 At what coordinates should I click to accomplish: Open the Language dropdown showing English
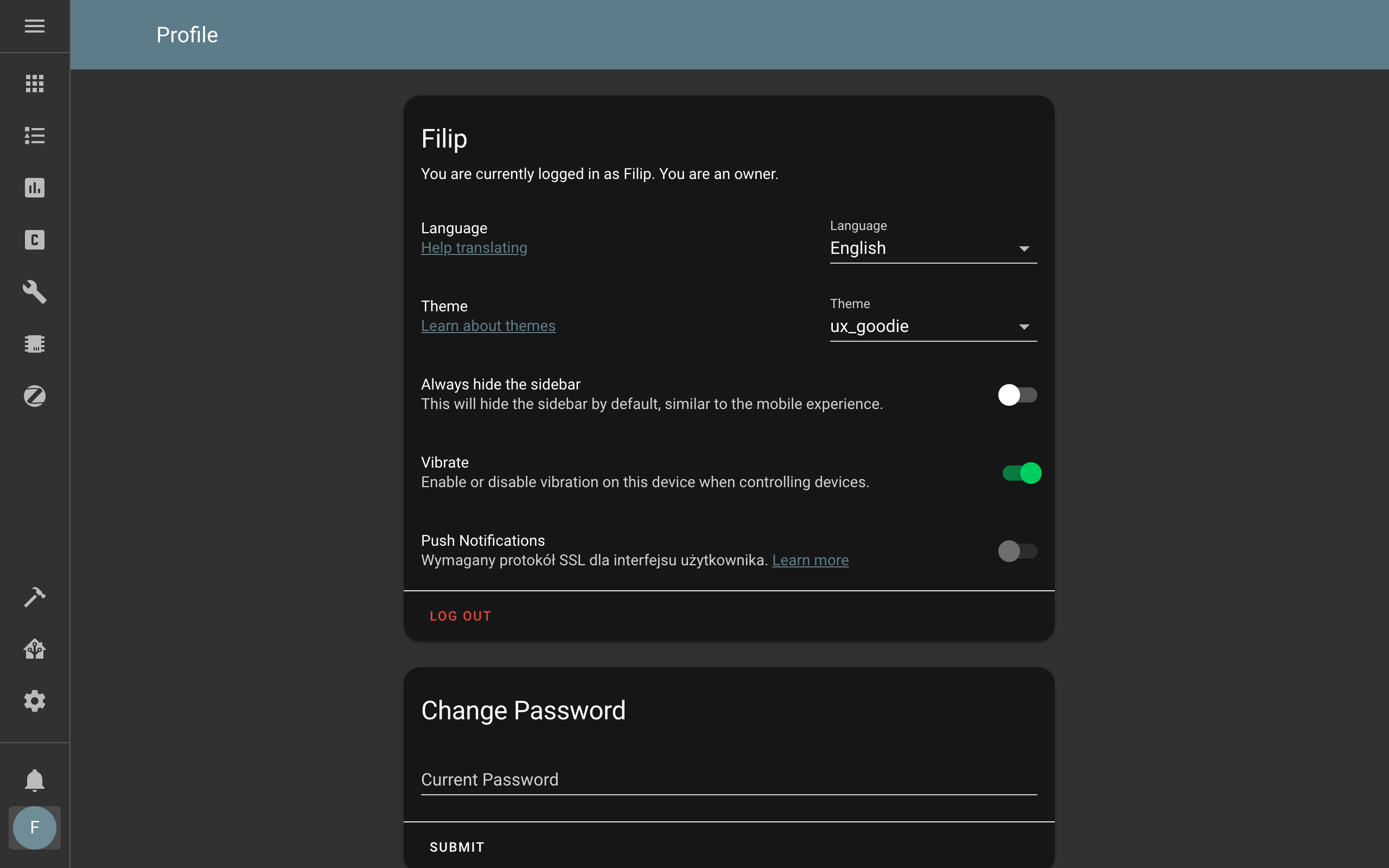(933, 248)
